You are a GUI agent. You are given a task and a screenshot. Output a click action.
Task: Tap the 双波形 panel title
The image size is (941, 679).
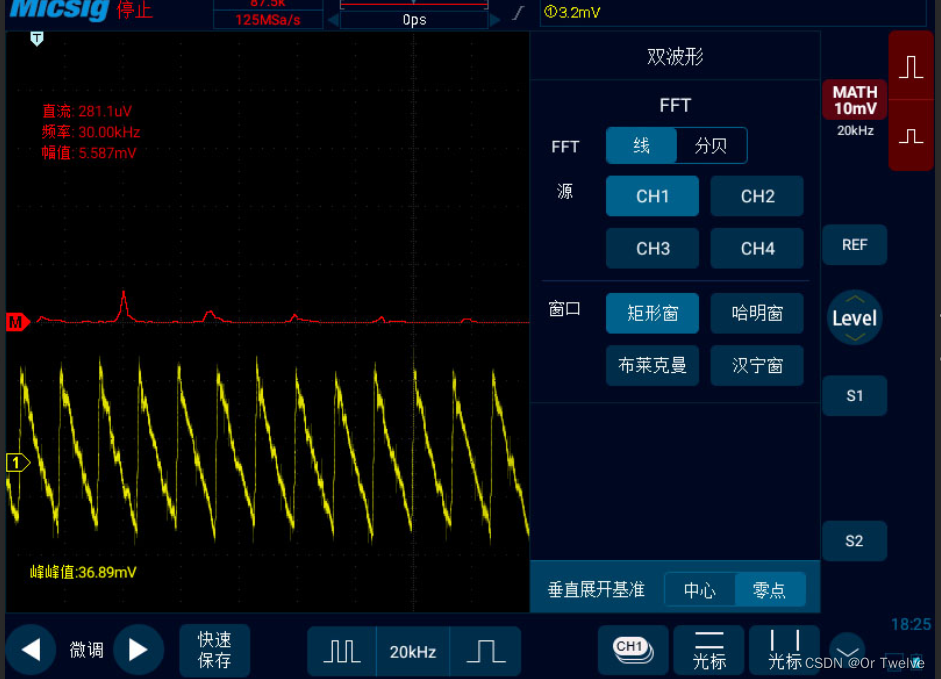tap(675, 56)
